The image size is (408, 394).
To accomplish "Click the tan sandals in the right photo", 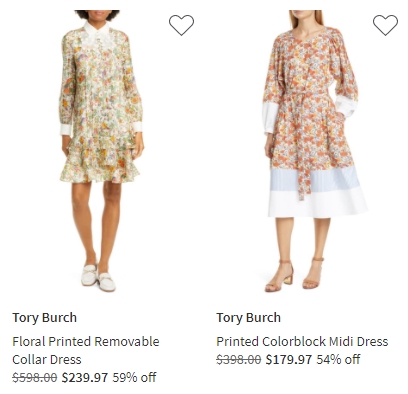I will tap(295, 274).
